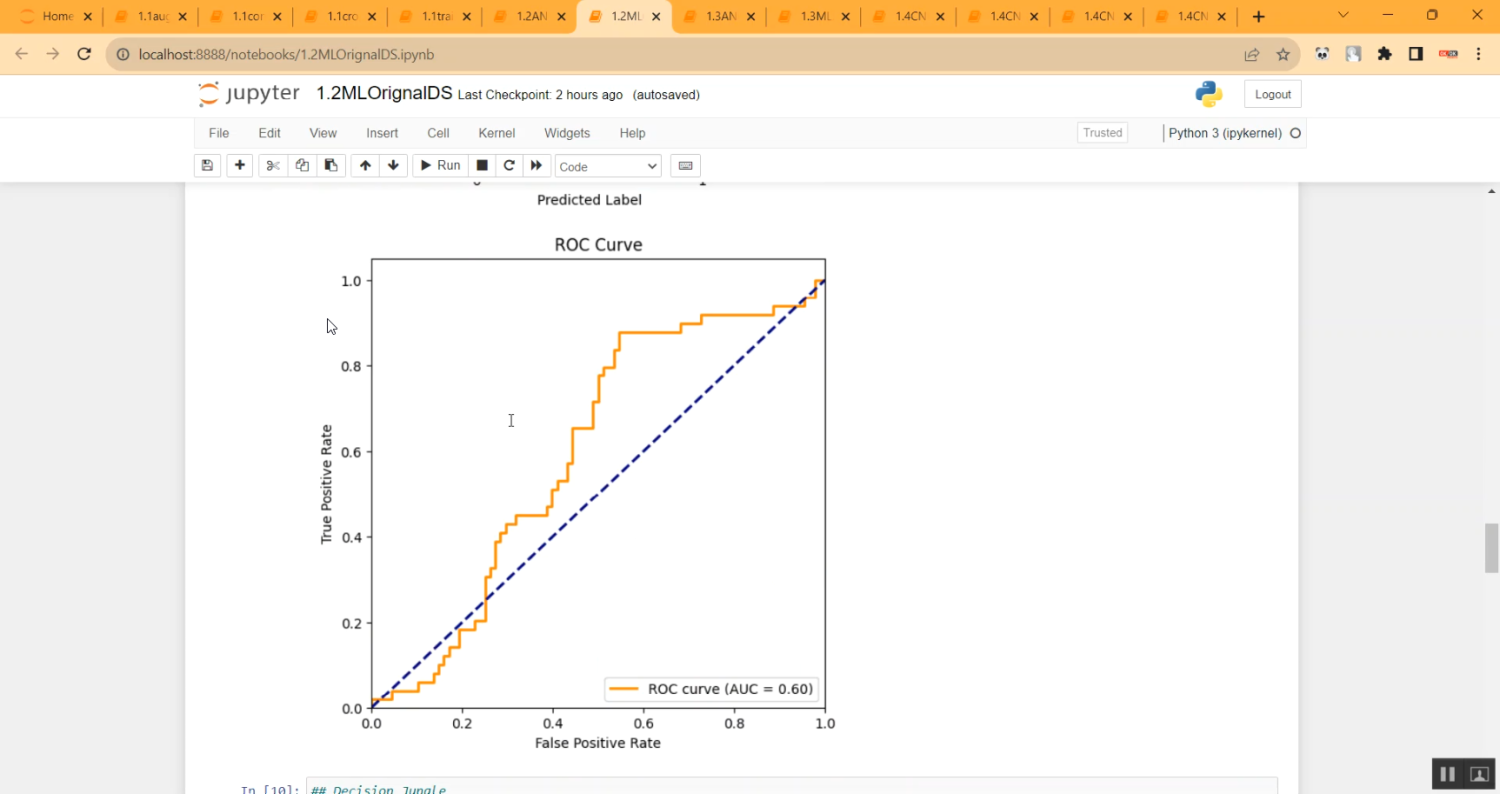Viewport: 1500px width, 794px height.
Task: Insert a cell below with plus icon
Action: click(x=240, y=166)
